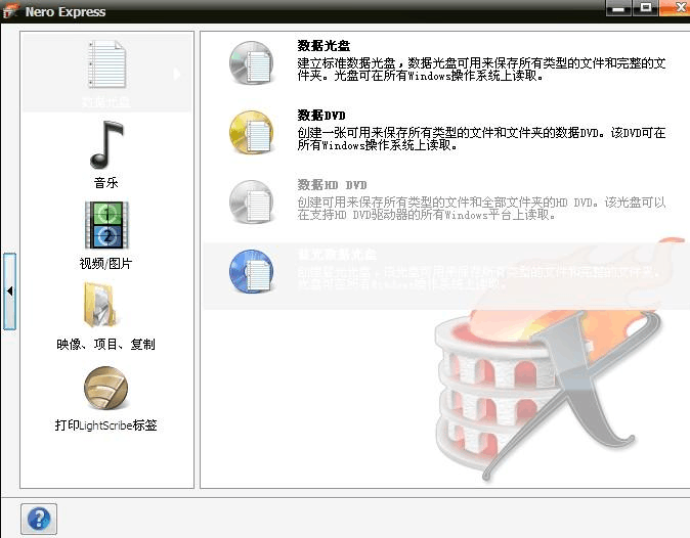Image resolution: width=690 pixels, height=538 pixels.
Task: Click the white arrow beside Data disc category
Action: click(x=176, y=74)
